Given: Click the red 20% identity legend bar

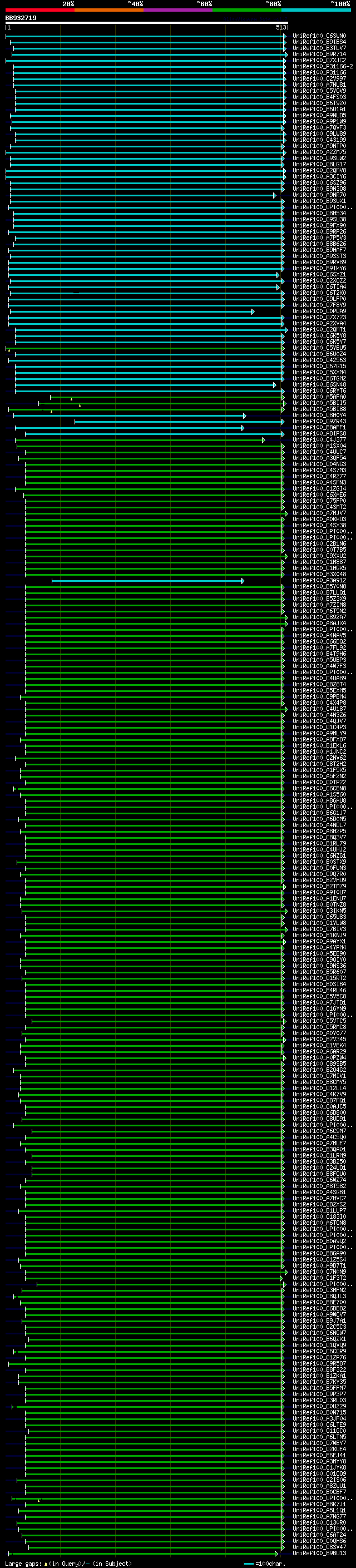Looking at the screenshot, I should pos(39,10).
